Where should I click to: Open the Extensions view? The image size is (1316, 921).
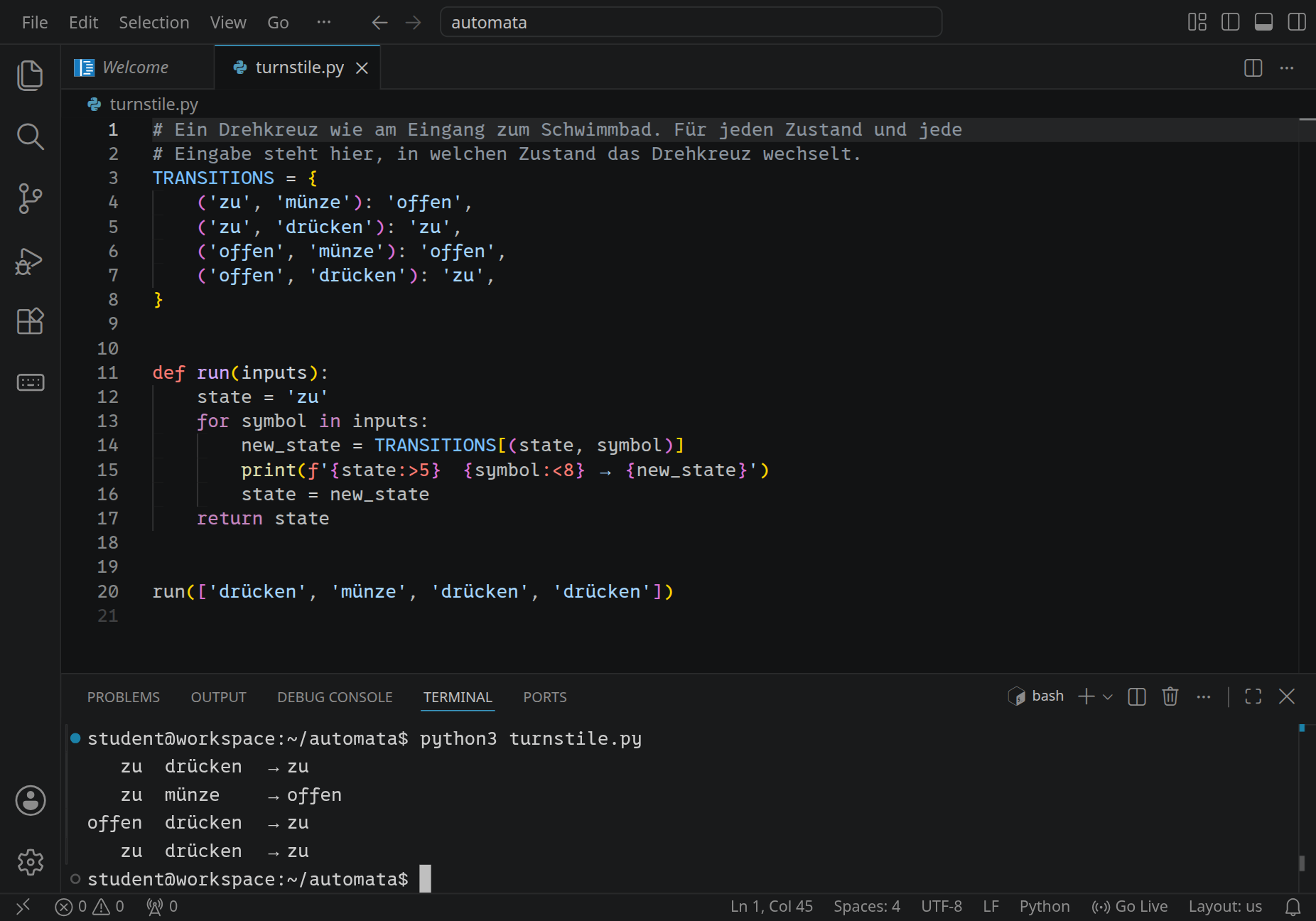click(30, 321)
